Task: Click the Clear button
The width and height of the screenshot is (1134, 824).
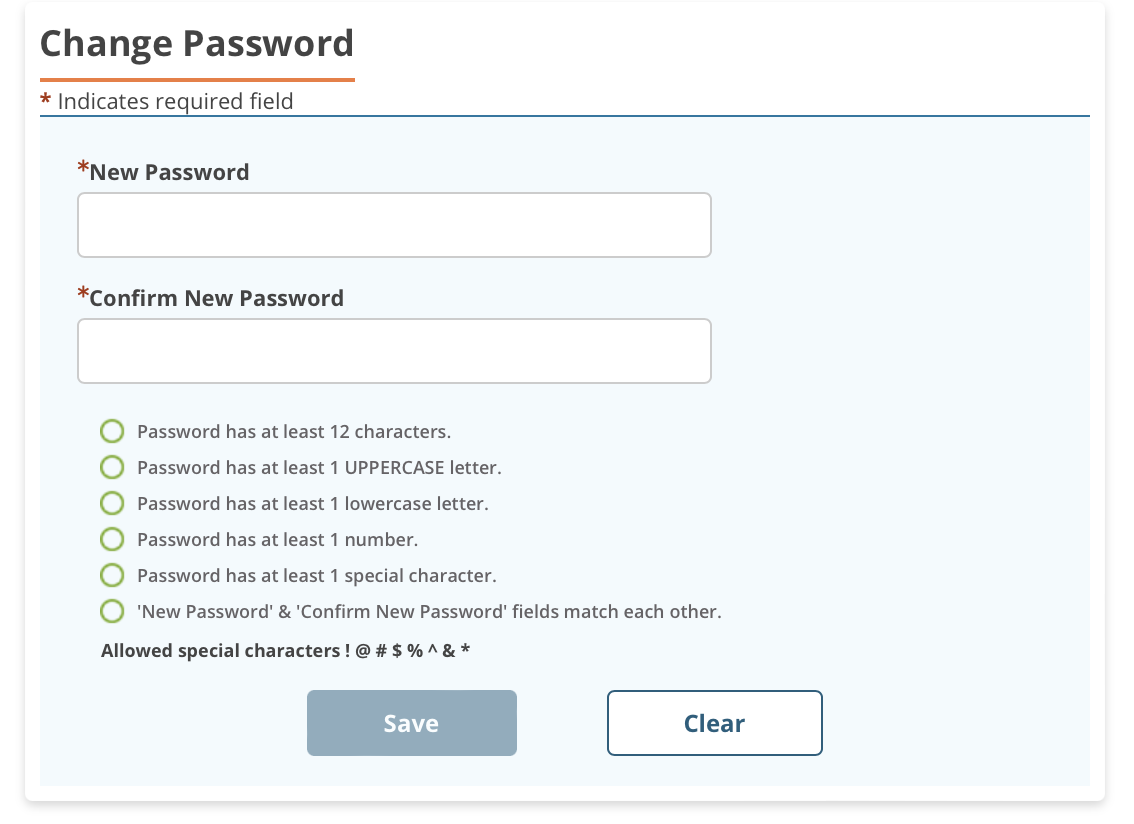Action: [714, 723]
